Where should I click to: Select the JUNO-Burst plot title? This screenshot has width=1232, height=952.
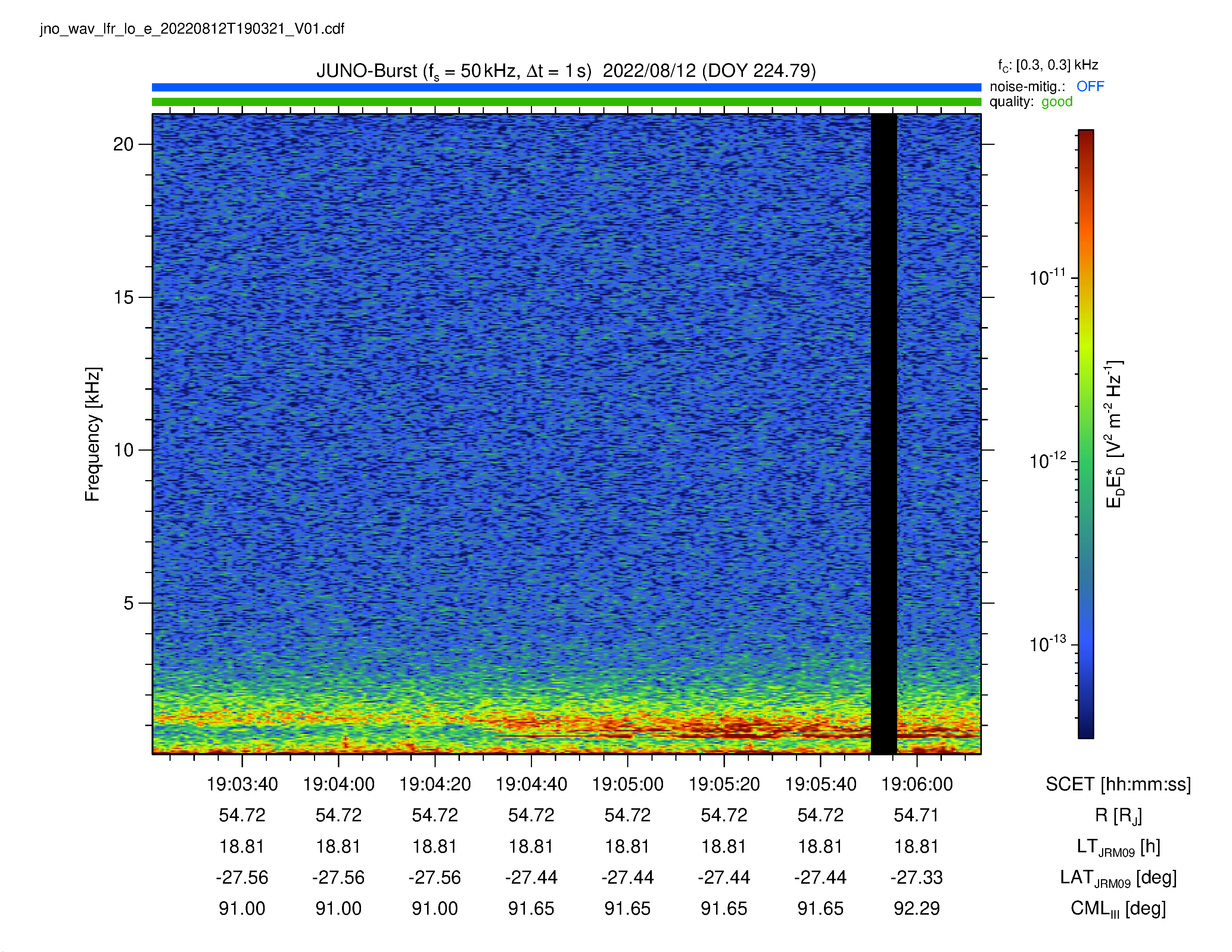tap(566, 71)
